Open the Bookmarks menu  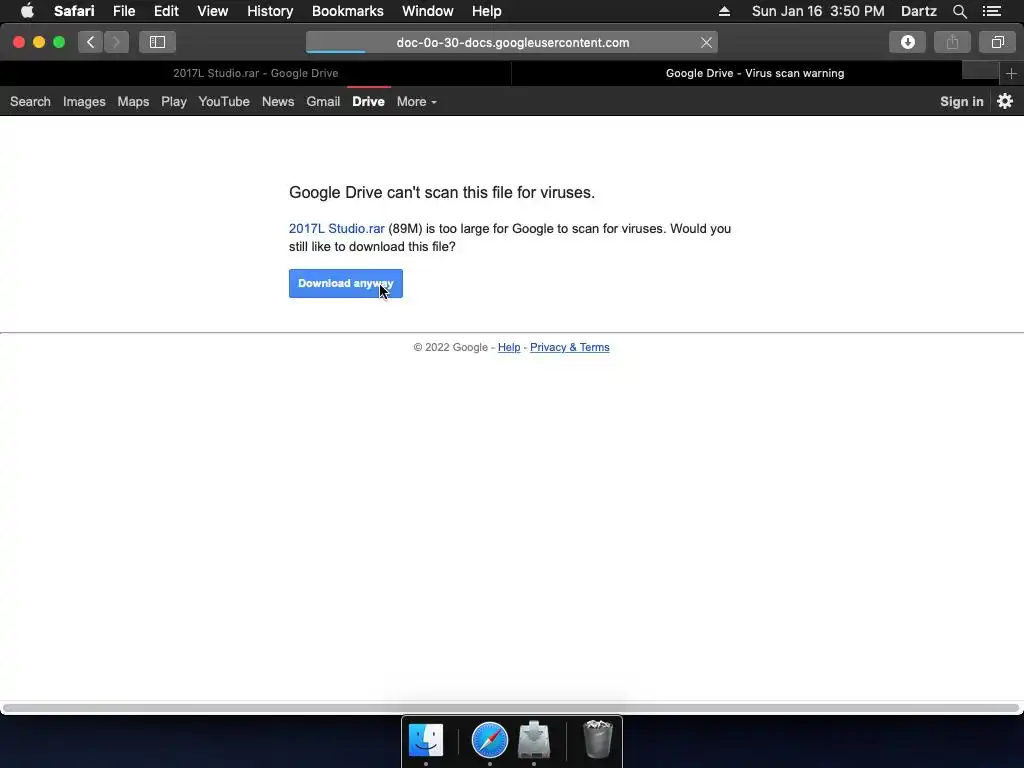[x=347, y=11]
